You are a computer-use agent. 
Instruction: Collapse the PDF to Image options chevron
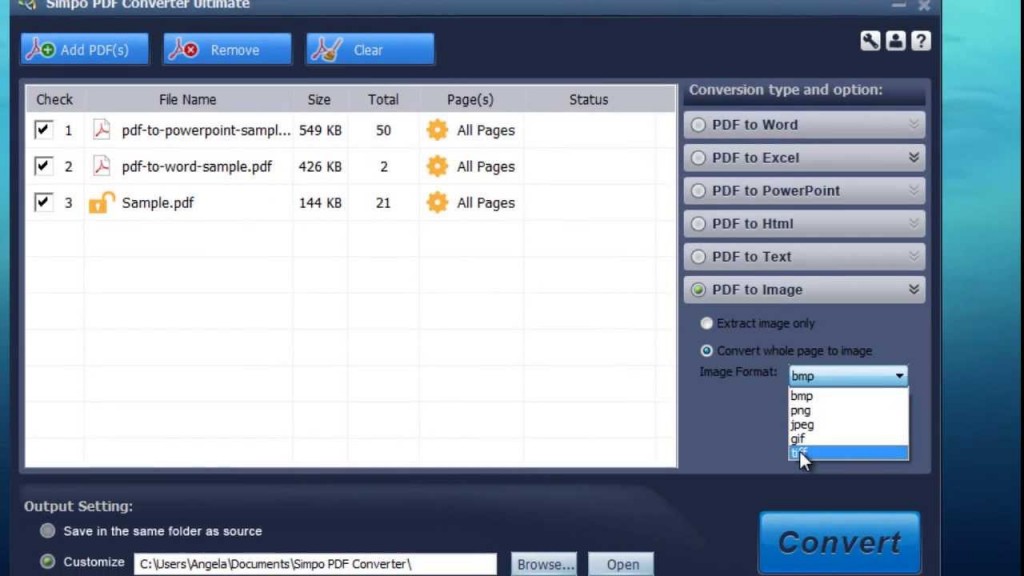click(x=914, y=289)
